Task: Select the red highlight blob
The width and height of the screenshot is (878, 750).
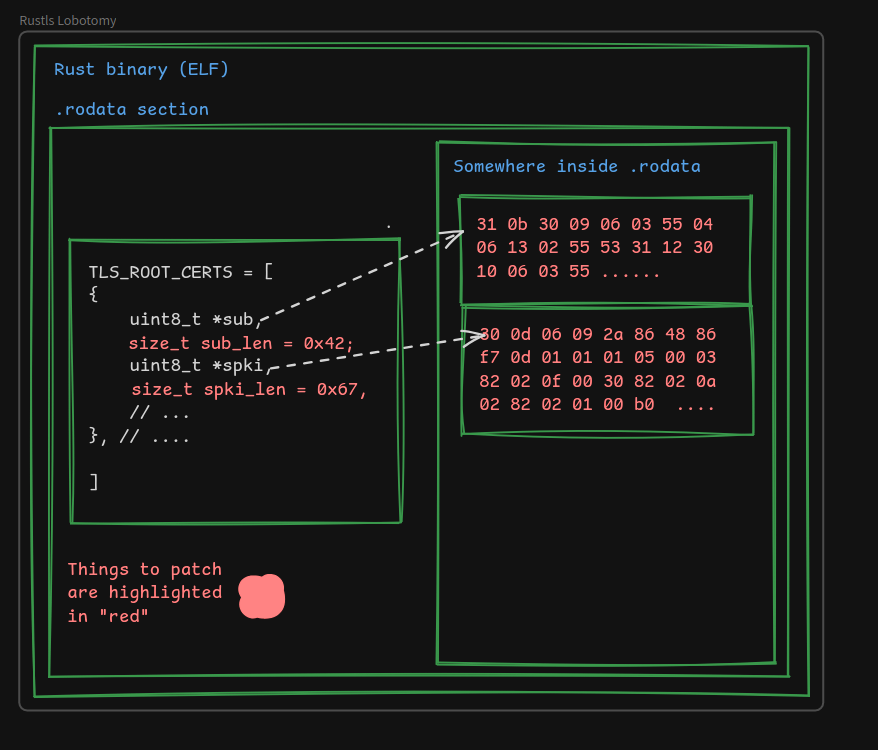Action: pyautogui.click(x=262, y=596)
